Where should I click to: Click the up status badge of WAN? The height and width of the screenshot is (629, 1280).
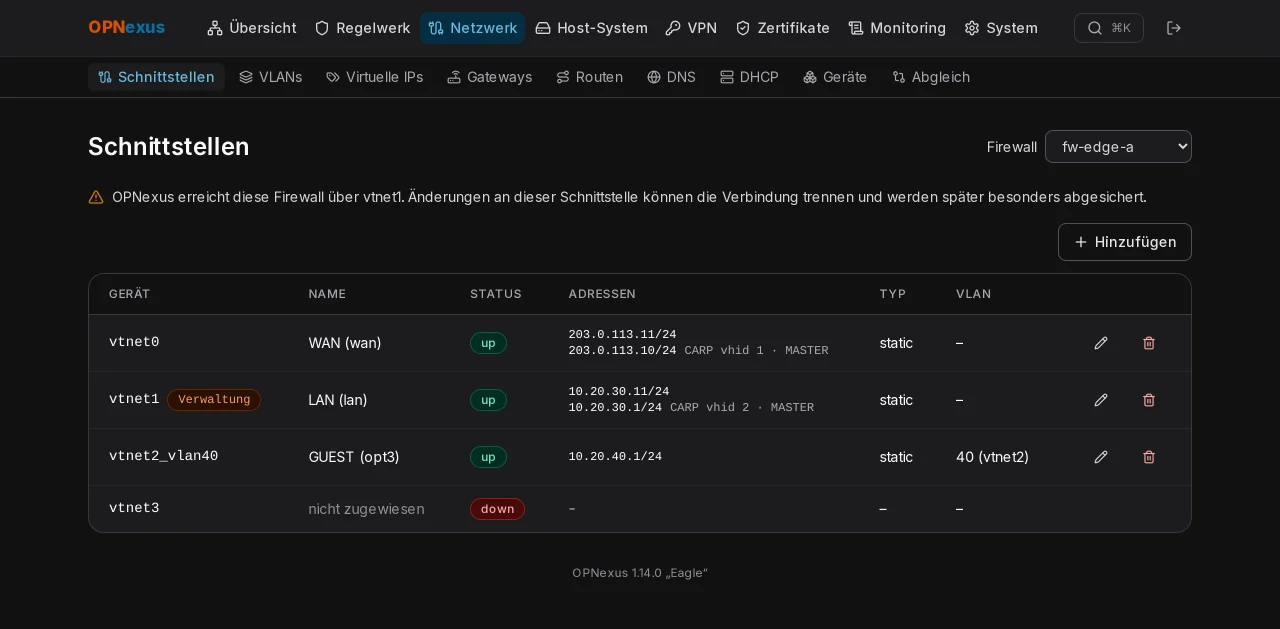point(488,343)
